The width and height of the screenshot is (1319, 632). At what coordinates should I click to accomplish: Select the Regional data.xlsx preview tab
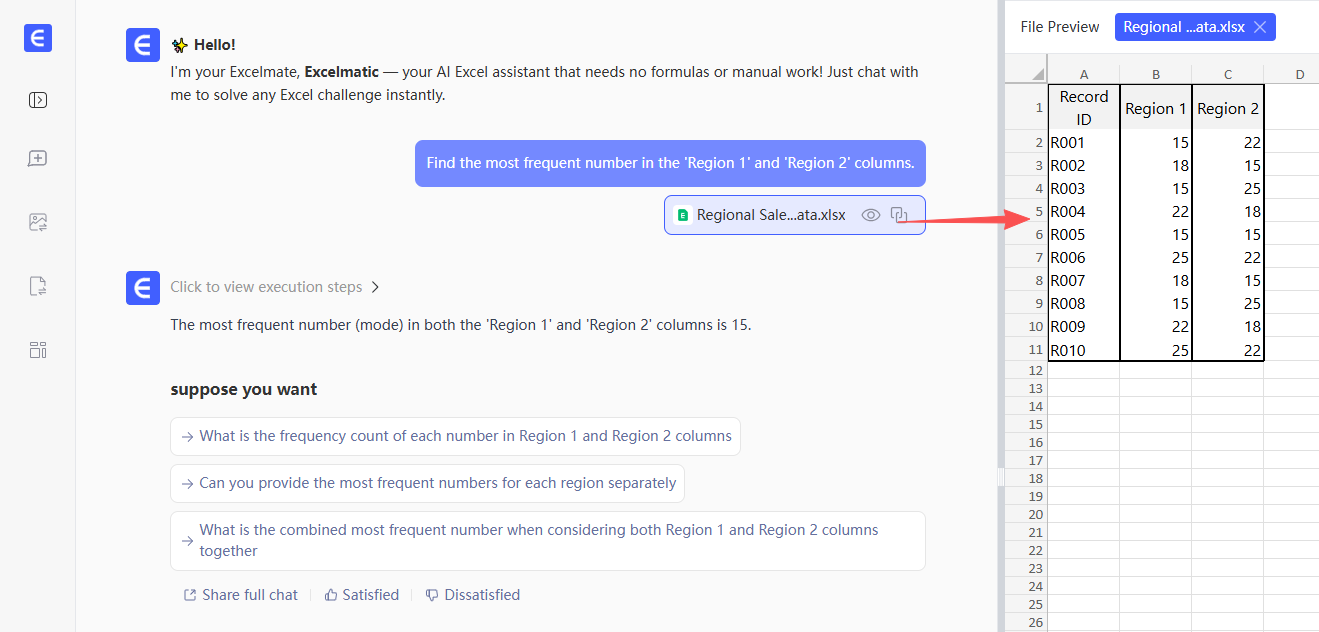(1183, 27)
